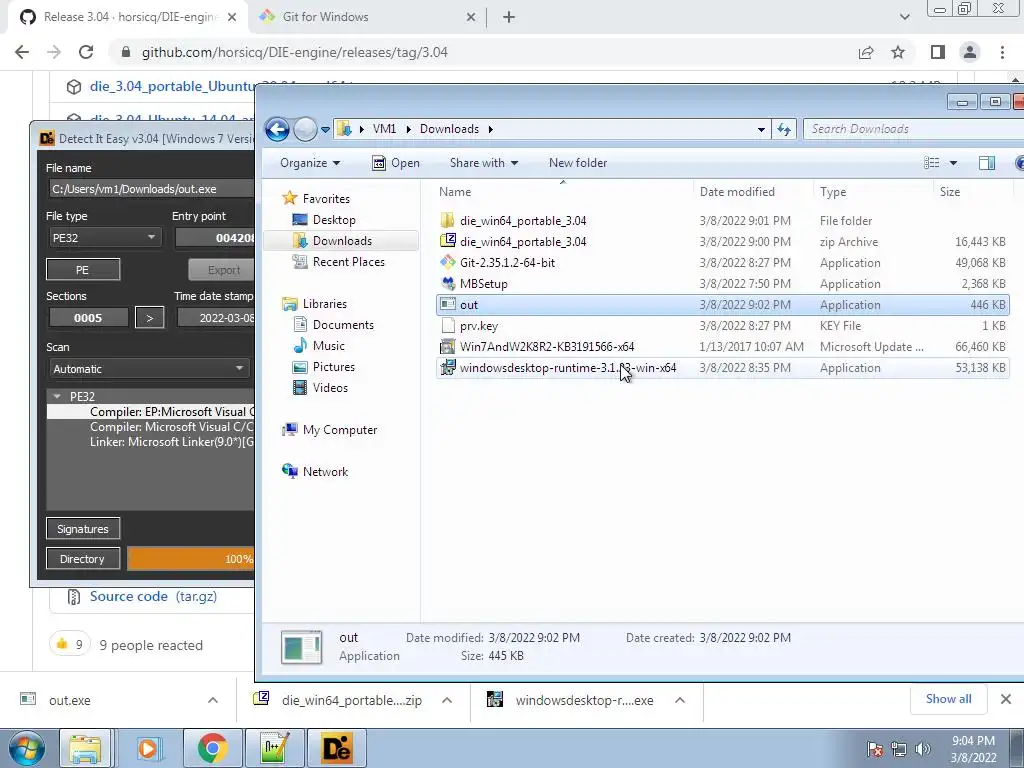1024x768 pixels.
Task: Click the thumbs-up reaction button
Action: coord(70,645)
